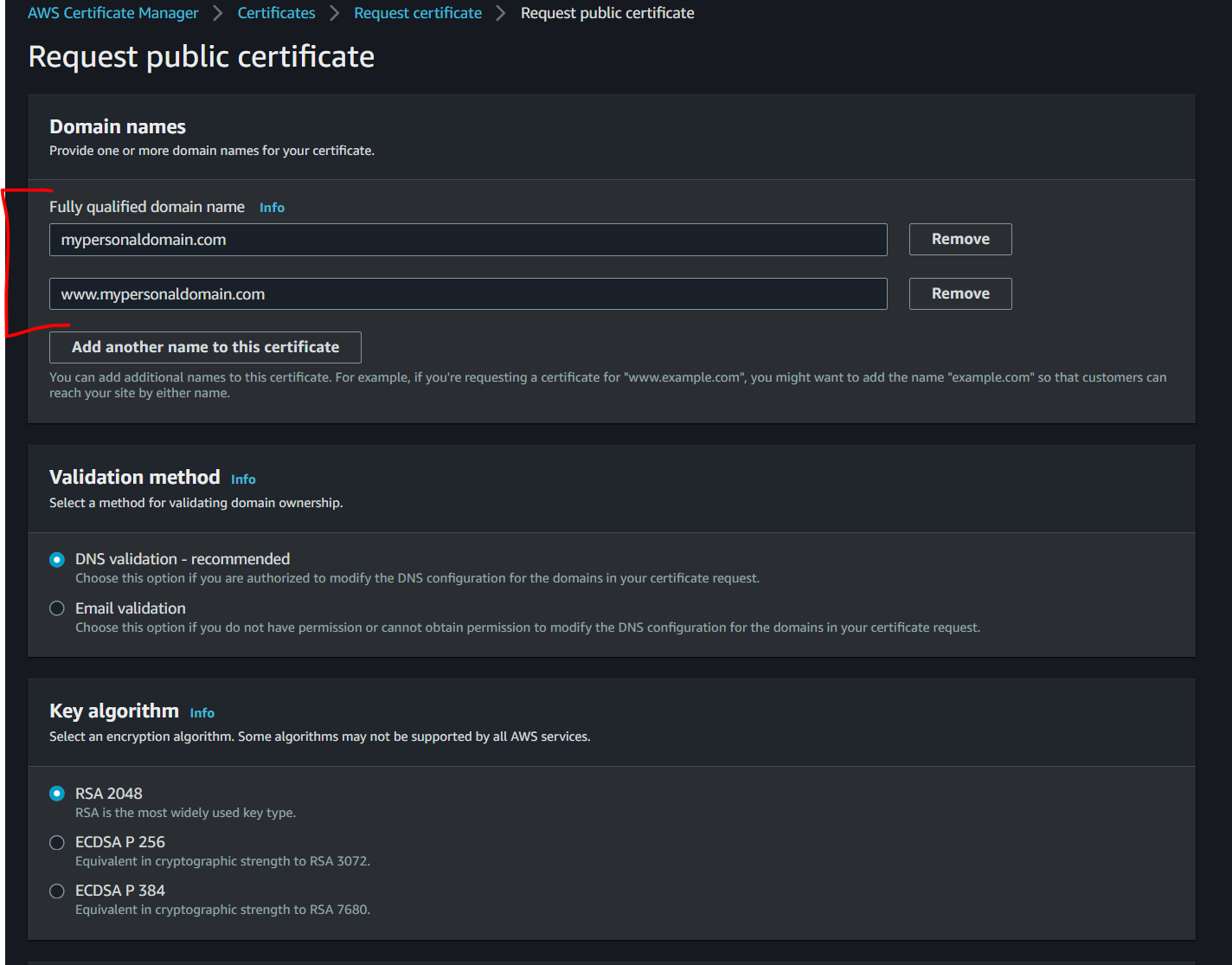Click the Request public certificate breadcrumb item

(x=606, y=12)
